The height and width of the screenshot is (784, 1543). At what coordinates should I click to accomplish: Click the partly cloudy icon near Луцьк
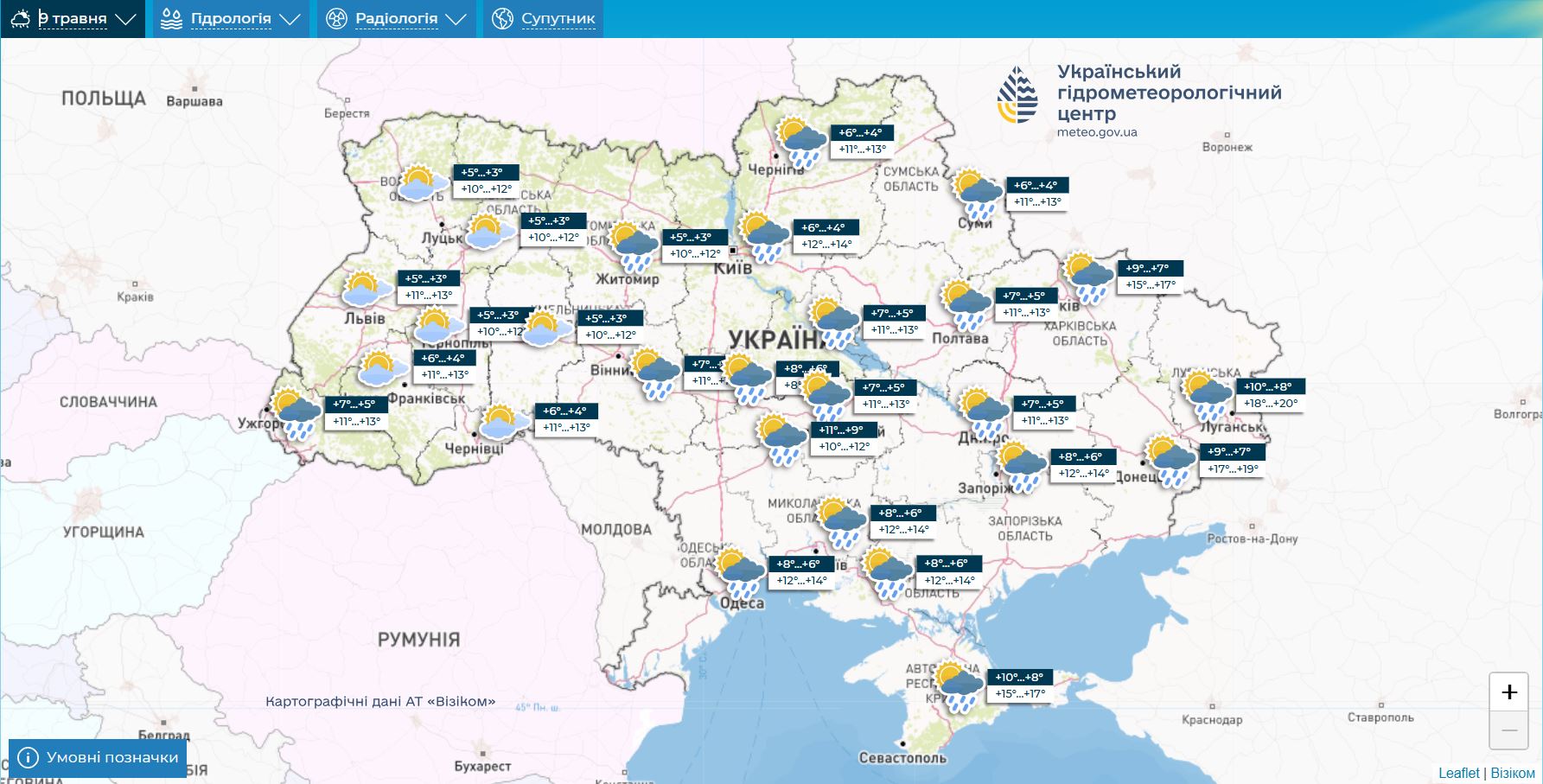point(490,232)
